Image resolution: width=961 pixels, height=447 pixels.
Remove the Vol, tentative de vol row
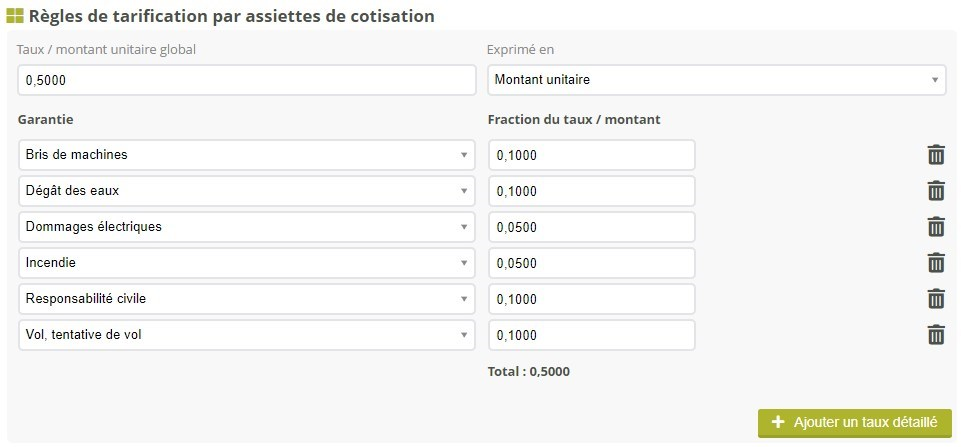(936, 335)
